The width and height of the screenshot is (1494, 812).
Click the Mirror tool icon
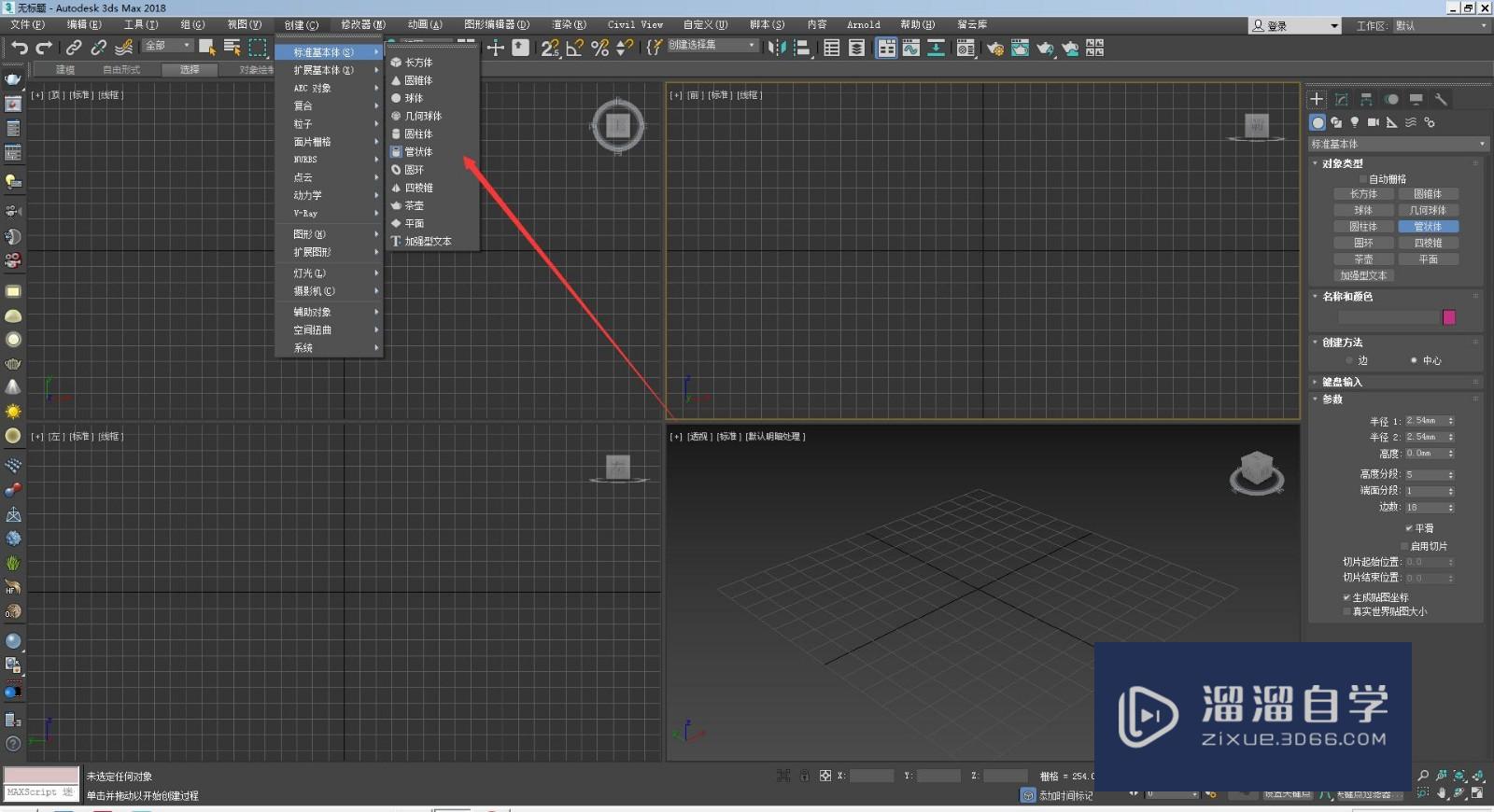coord(777,48)
